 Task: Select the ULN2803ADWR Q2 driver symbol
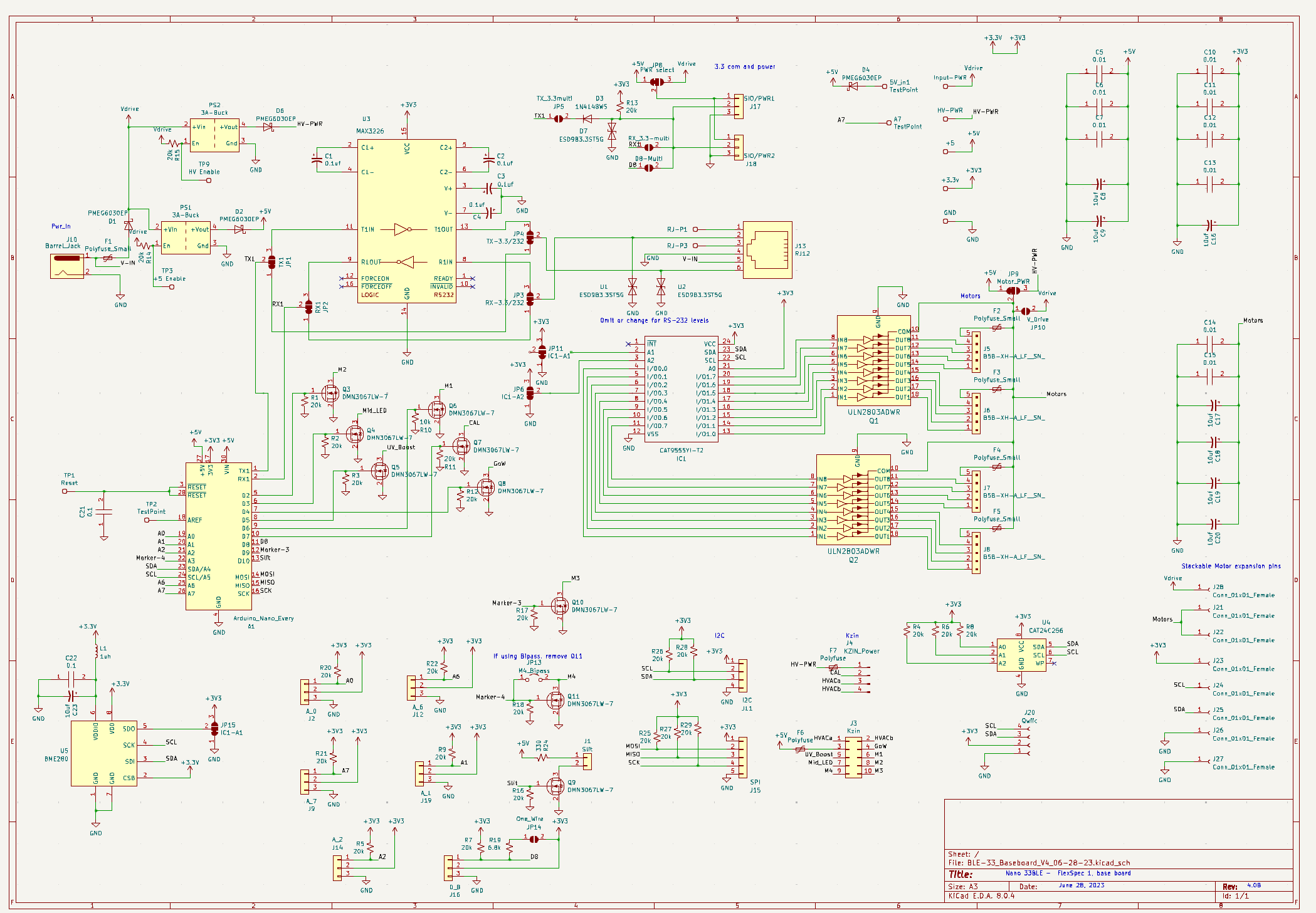pyautogui.click(x=853, y=499)
